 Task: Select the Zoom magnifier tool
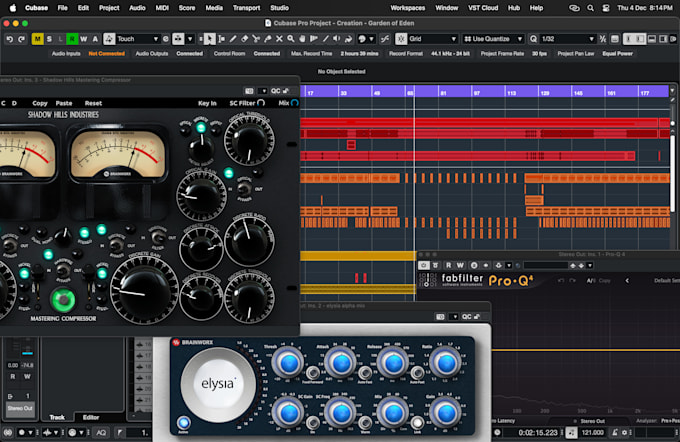[x=291, y=39]
